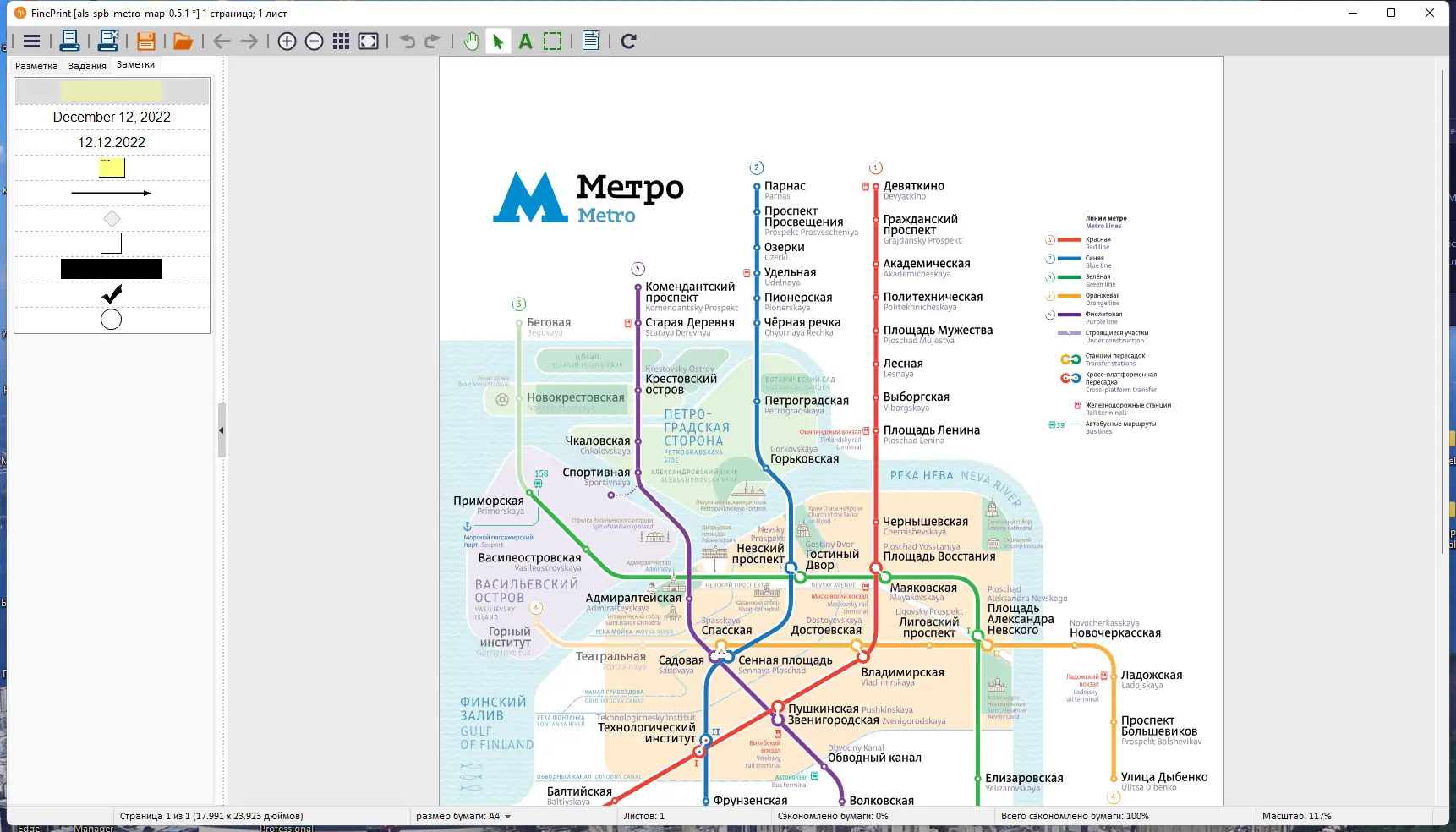The height and width of the screenshot is (832, 1456).
Task: Click 'Всего сэкономлено бумаги: 100%' status text
Action: coord(1075,816)
